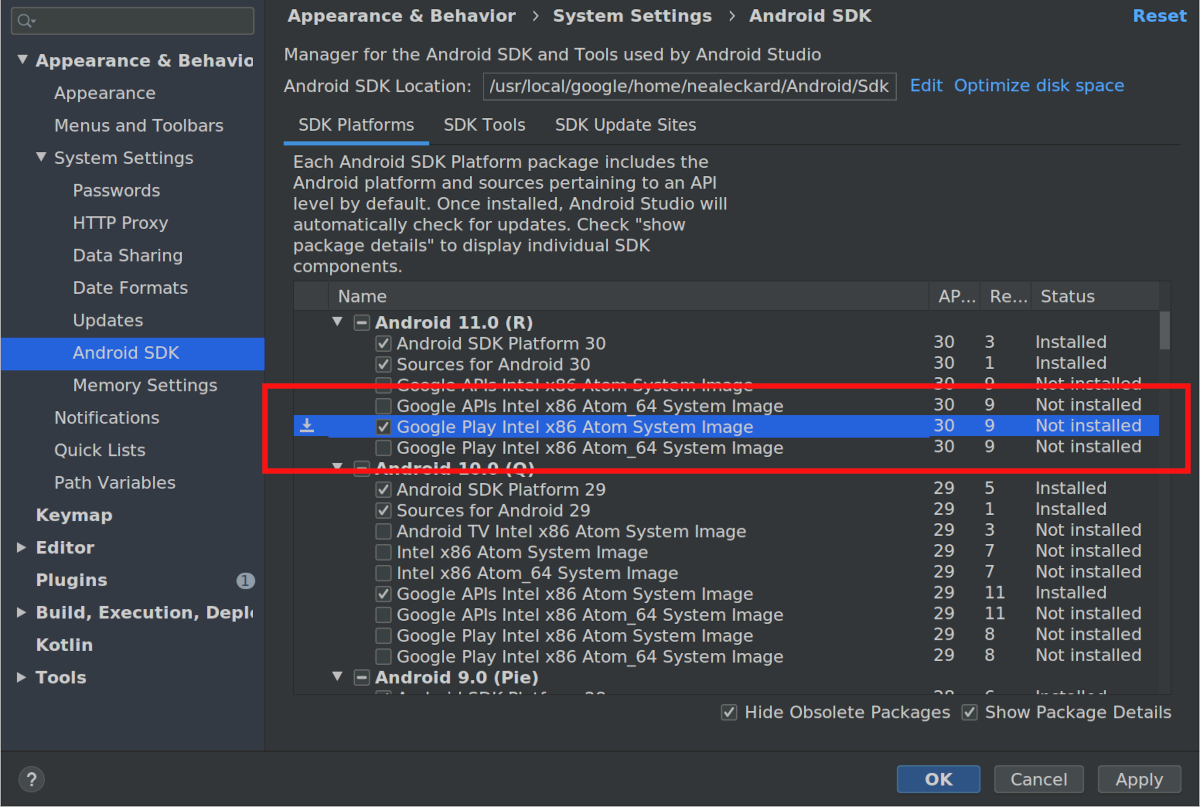Switch to the SDK Tools tab
Screen dimensions: 1200x807
484,125
